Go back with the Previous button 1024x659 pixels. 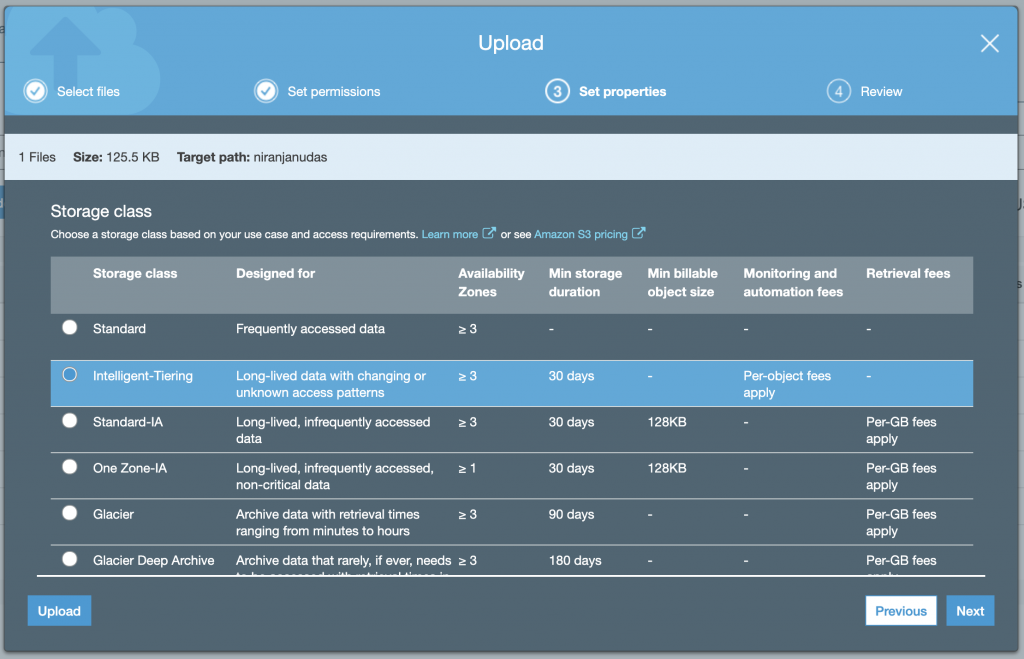900,611
